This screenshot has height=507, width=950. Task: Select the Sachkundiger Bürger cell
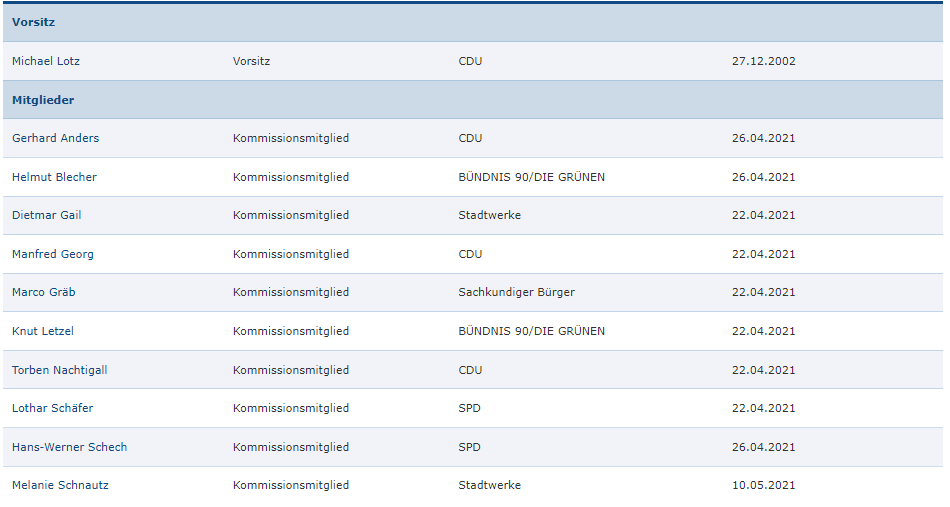[517, 292]
